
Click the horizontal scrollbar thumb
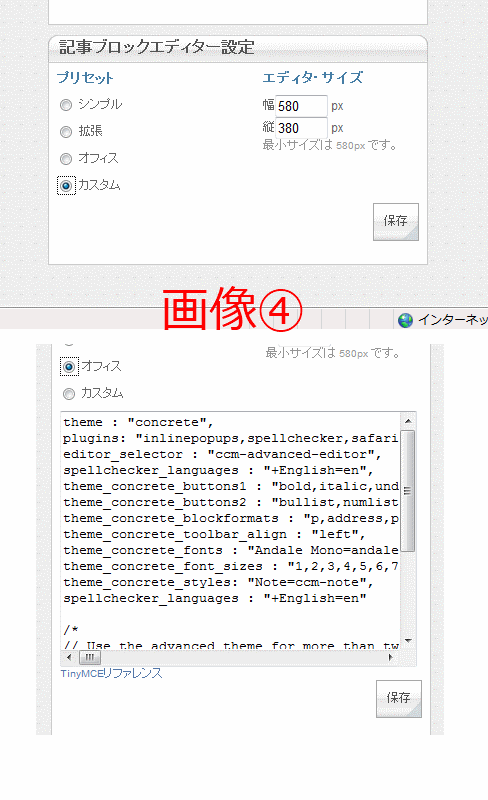[x=89, y=657]
